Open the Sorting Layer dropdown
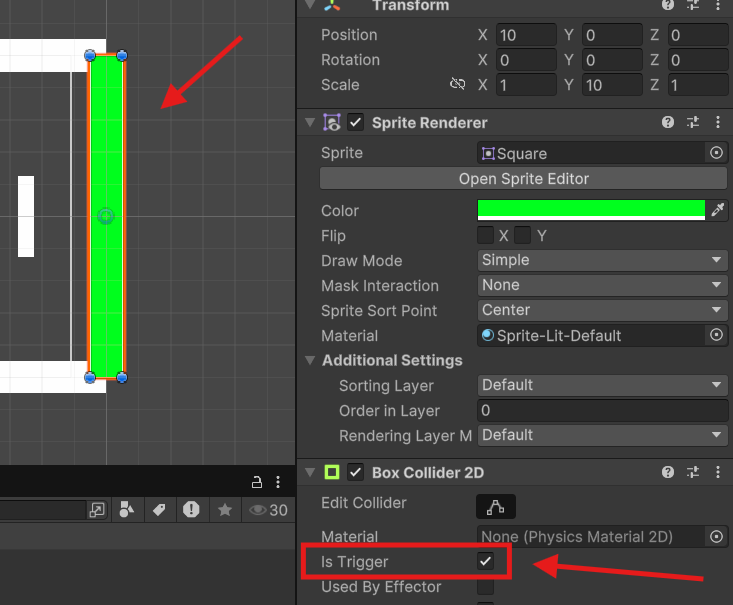Viewport: 733px width, 605px height. click(602, 385)
